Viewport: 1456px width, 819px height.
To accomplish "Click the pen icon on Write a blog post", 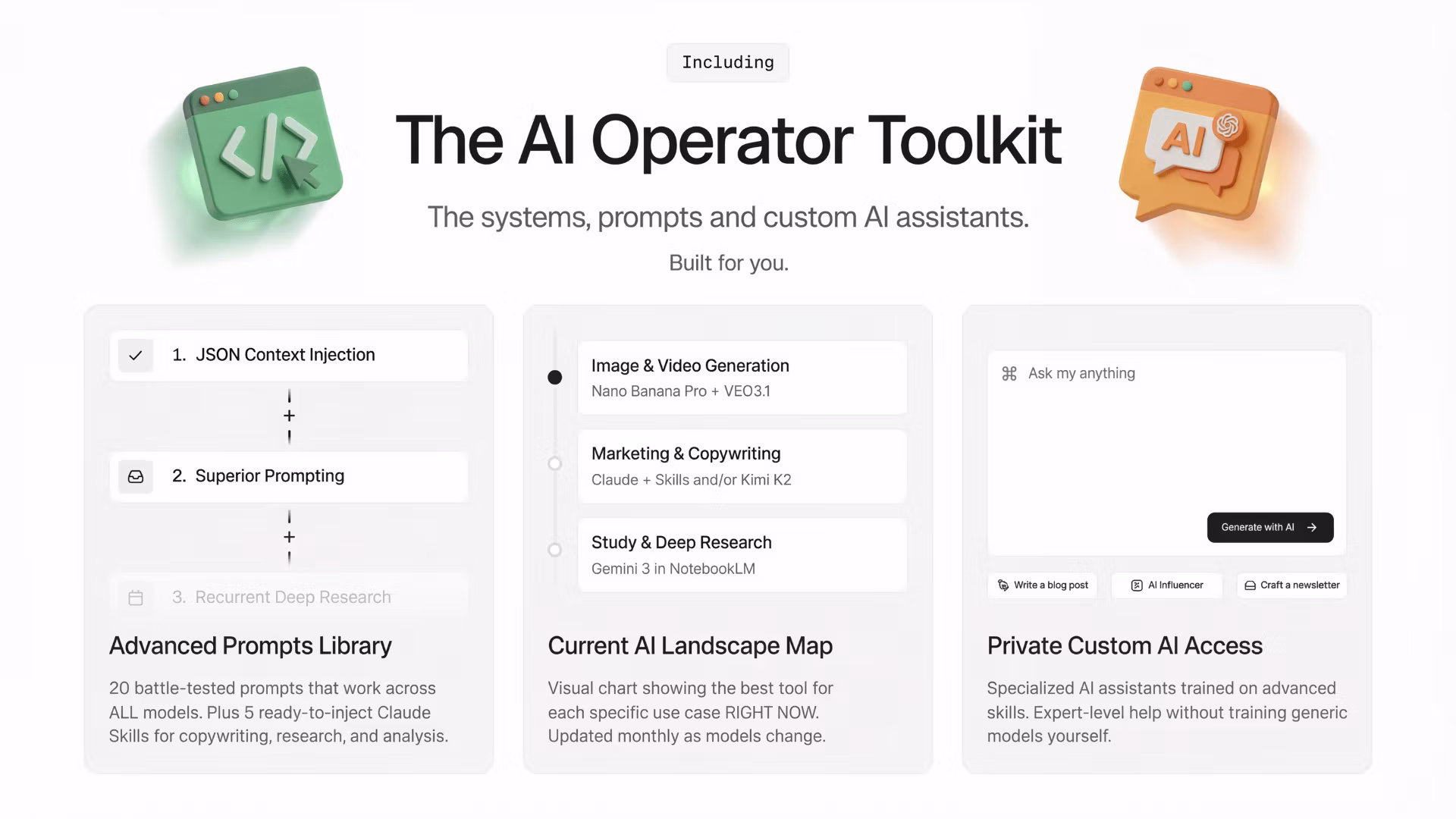I will coord(1003,585).
